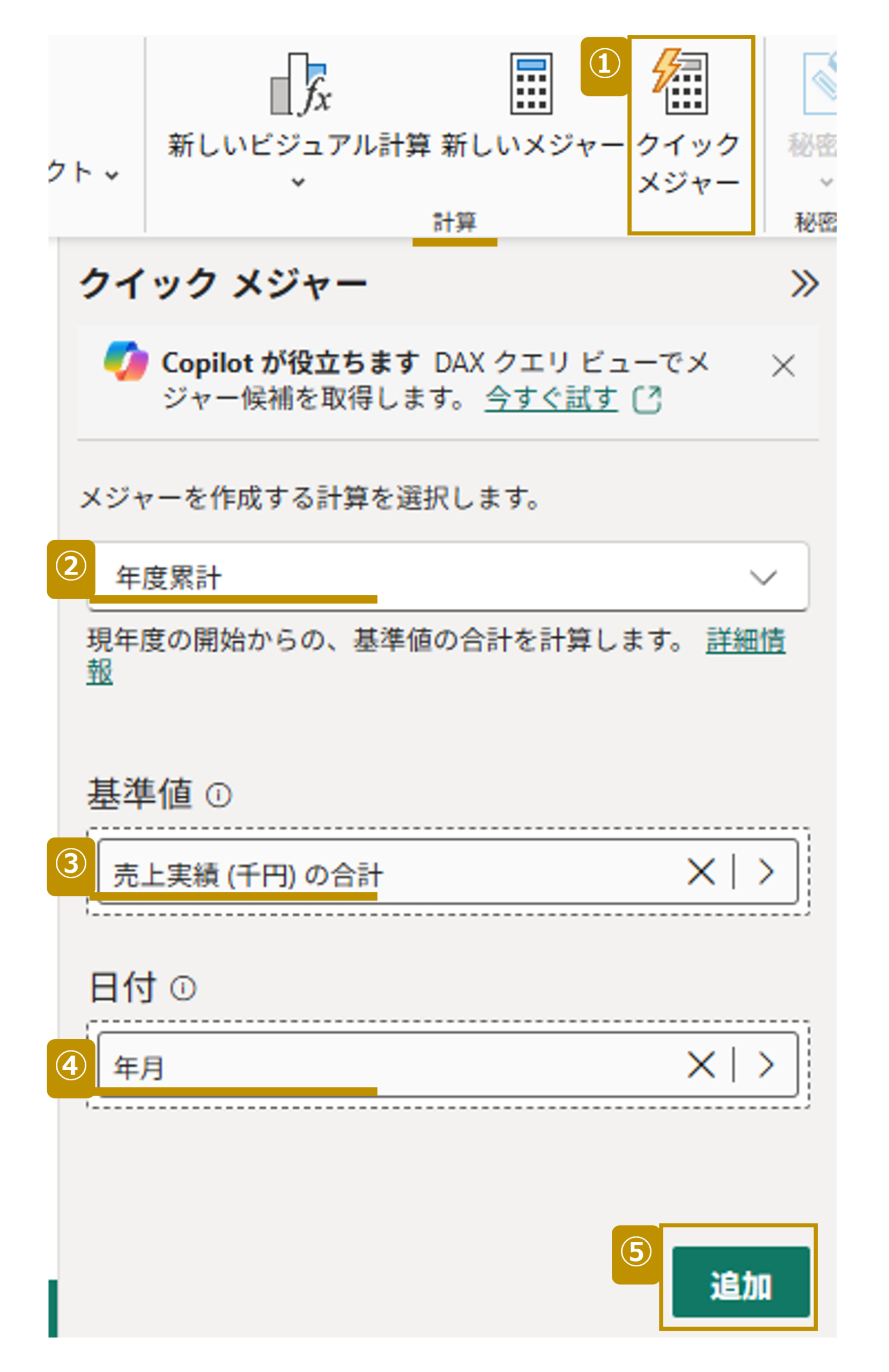Viewport: 889px width, 1372px height.
Task: Collapse the クイック メジャー pane with double chevron
Action: (x=804, y=284)
